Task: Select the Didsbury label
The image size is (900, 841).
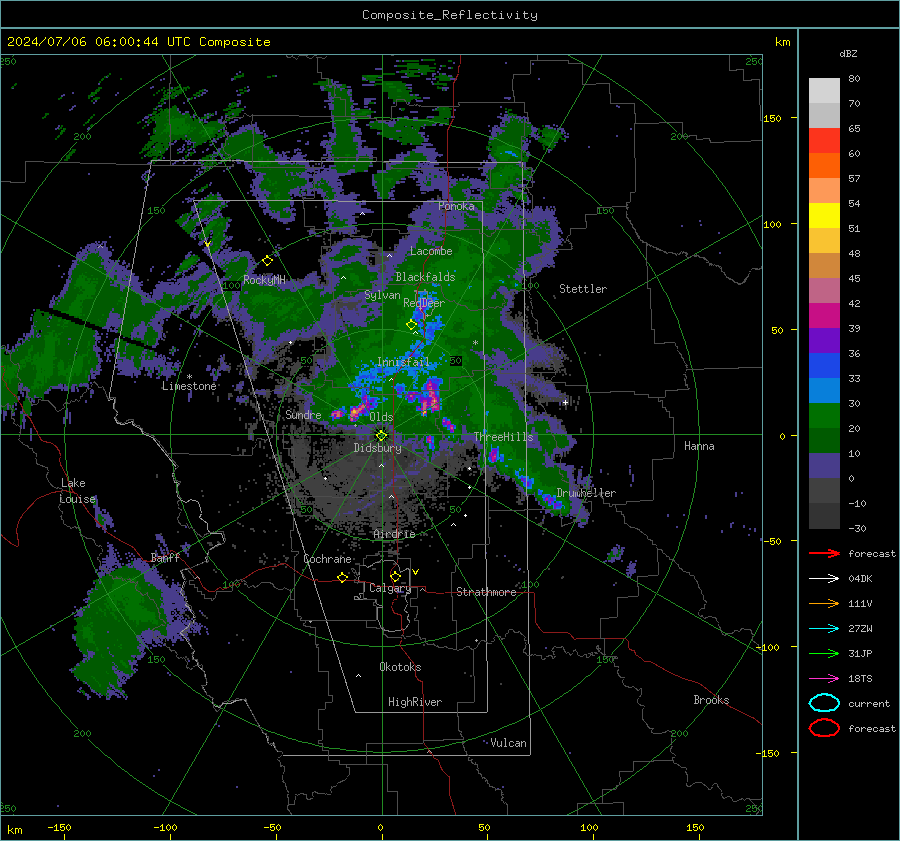Action: (377, 448)
